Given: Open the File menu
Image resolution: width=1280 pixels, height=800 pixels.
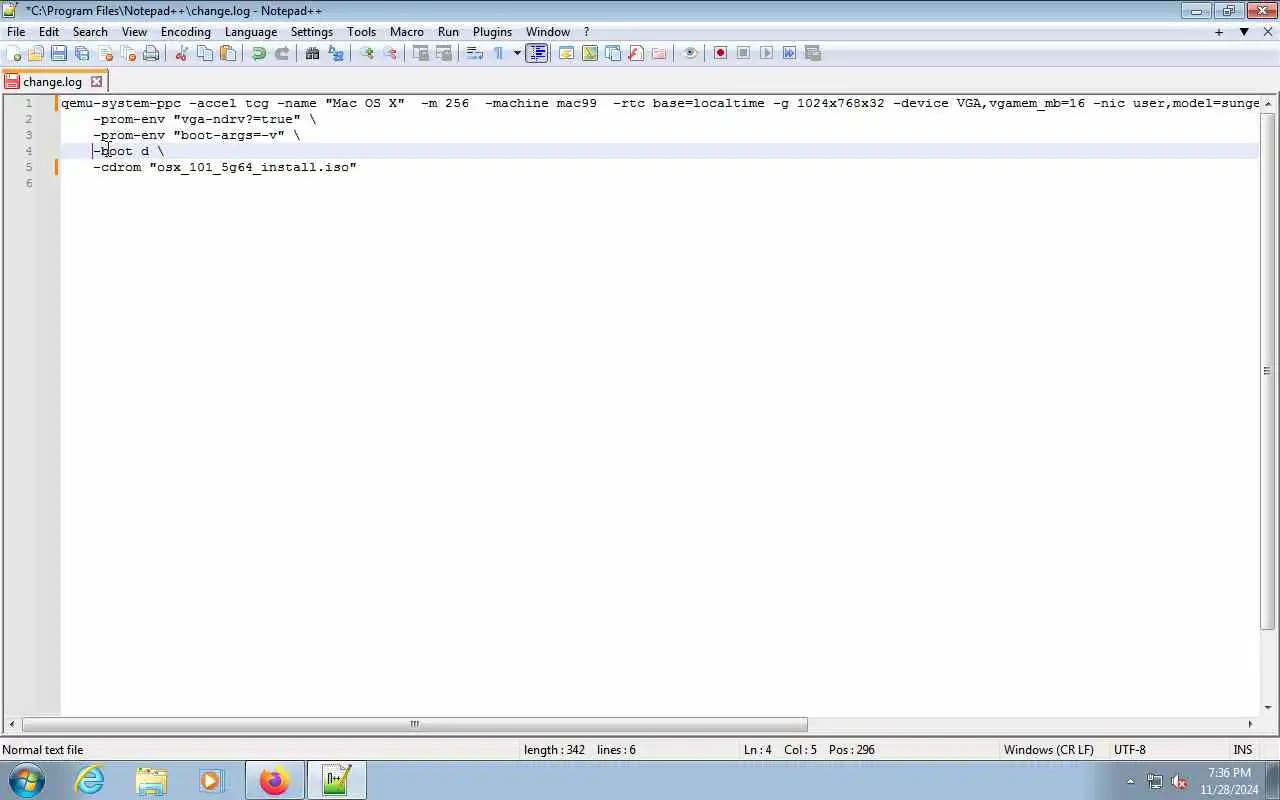Looking at the screenshot, I should coord(16,32).
